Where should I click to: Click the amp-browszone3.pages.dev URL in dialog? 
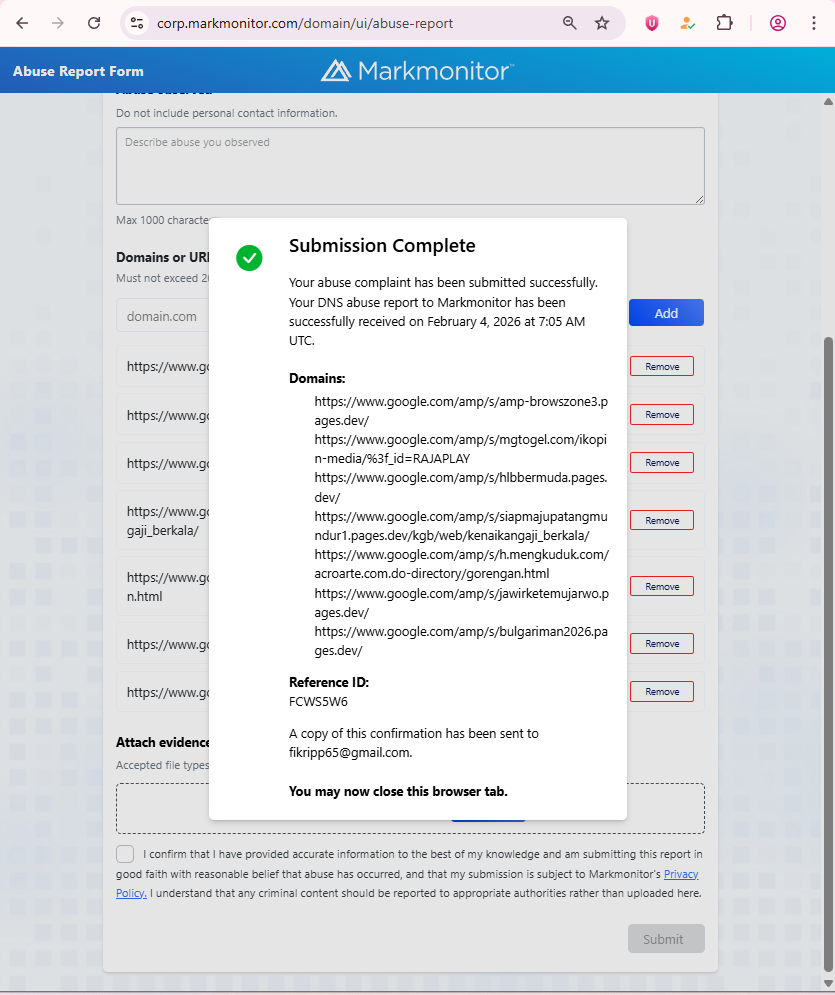tap(461, 411)
